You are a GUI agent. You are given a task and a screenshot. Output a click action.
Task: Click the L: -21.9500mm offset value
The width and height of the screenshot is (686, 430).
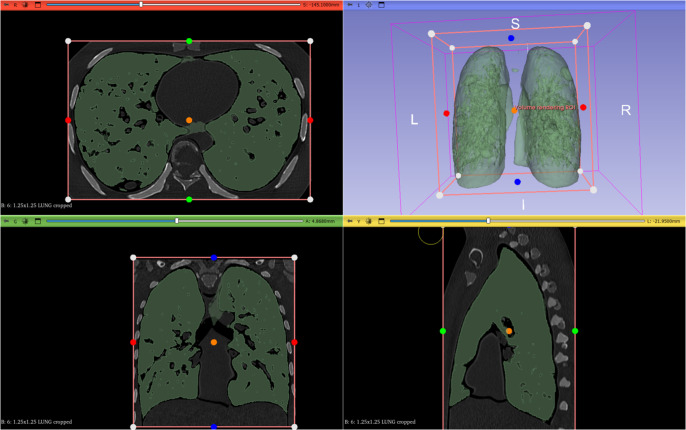(x=664, y=221)
